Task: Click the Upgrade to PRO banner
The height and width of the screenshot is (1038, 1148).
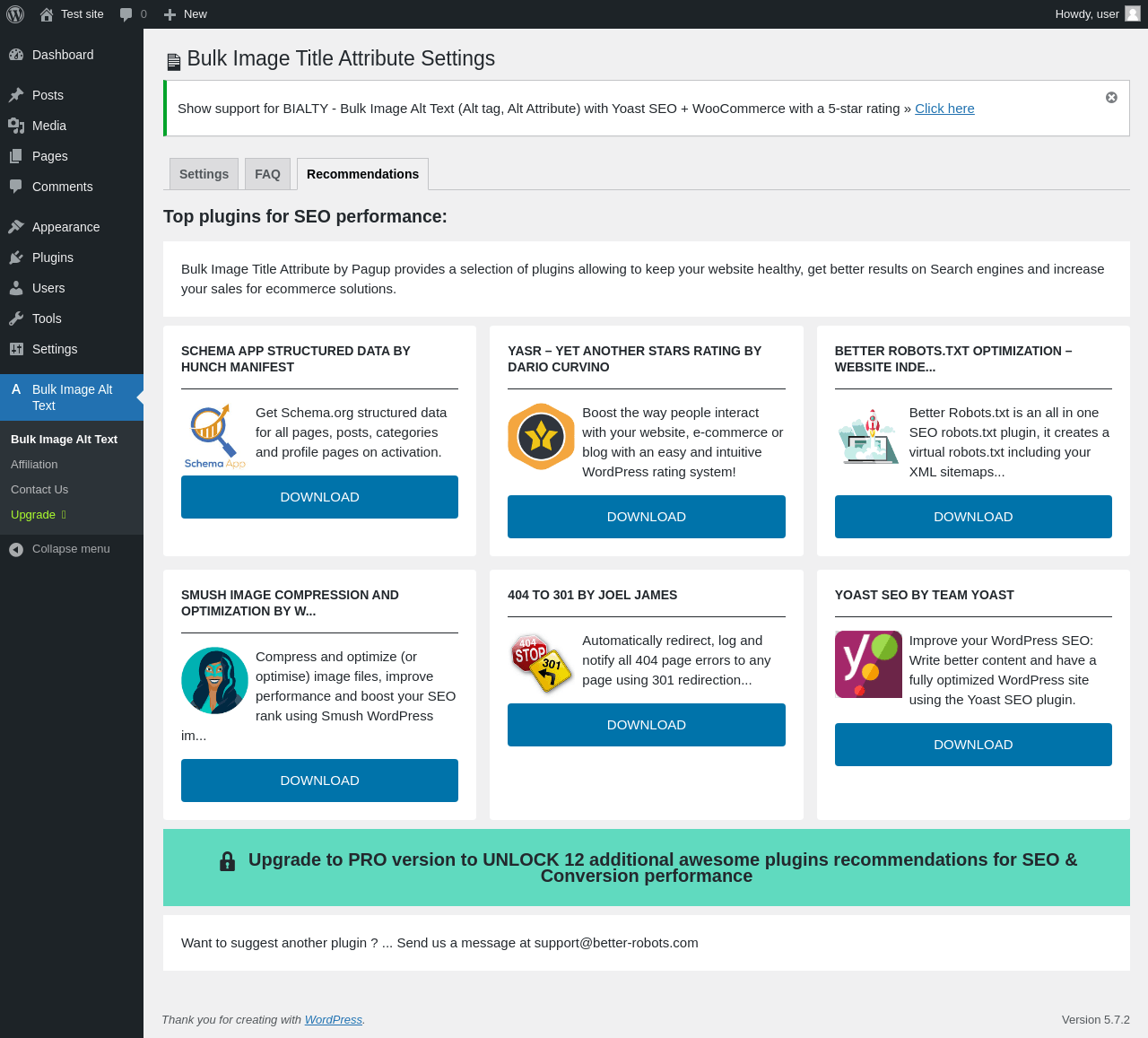Action: [x=647, y=868]
